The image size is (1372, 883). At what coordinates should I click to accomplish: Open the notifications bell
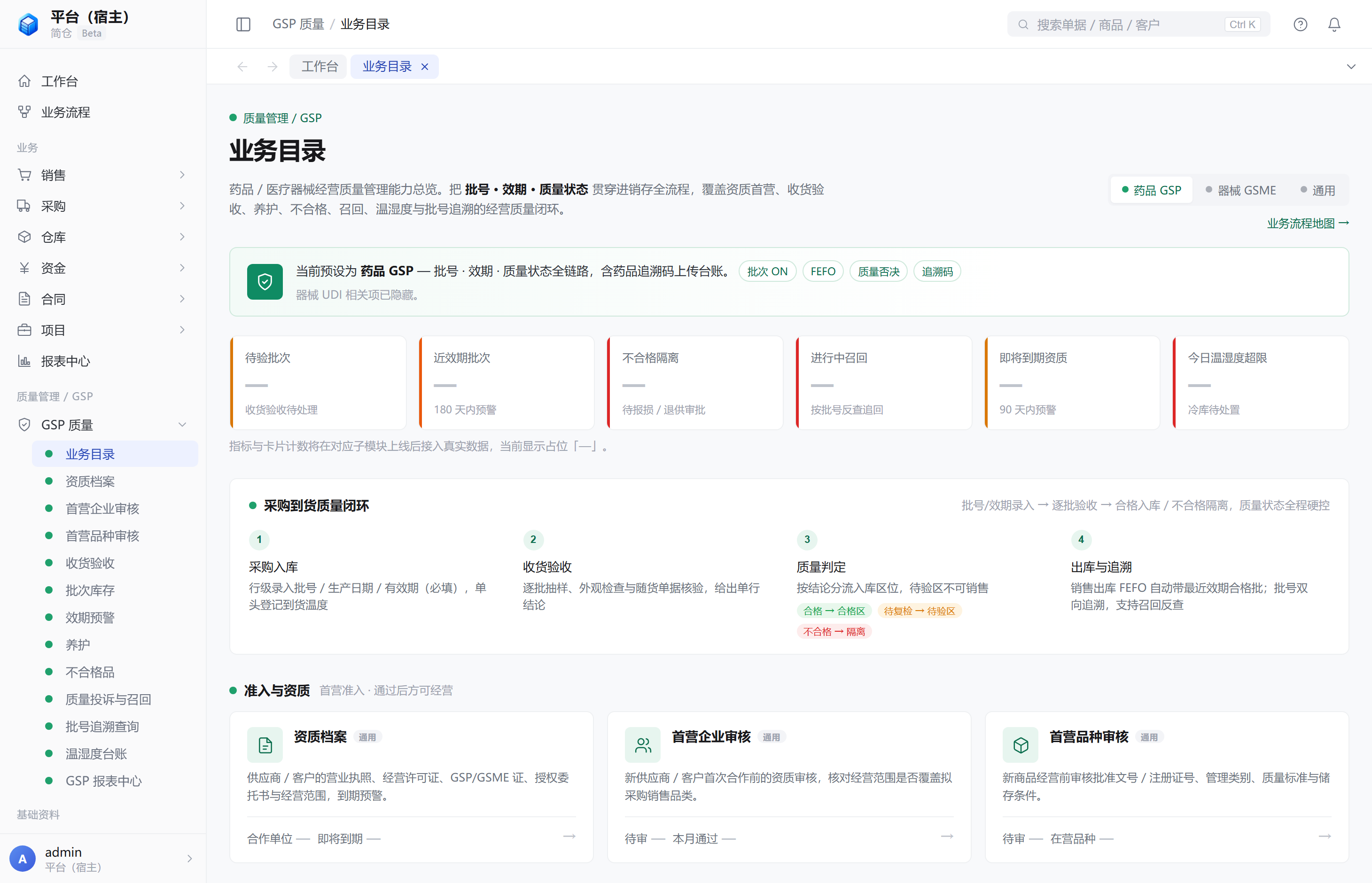(1334, 24)
